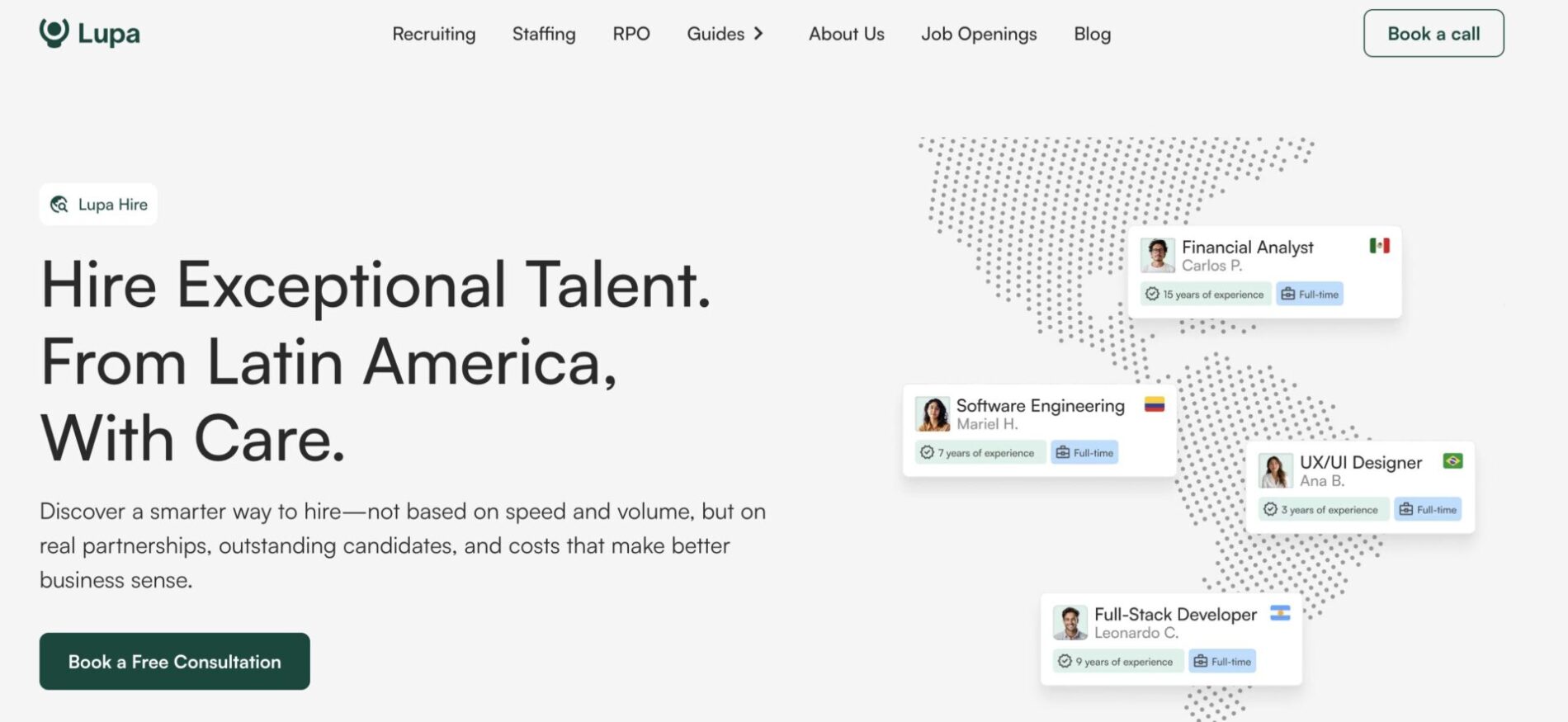Click the verified badge icon beside 7 years of experience
Image resolution: width=1568 pixels, height=722 pixels.
[x=927, y=453]
